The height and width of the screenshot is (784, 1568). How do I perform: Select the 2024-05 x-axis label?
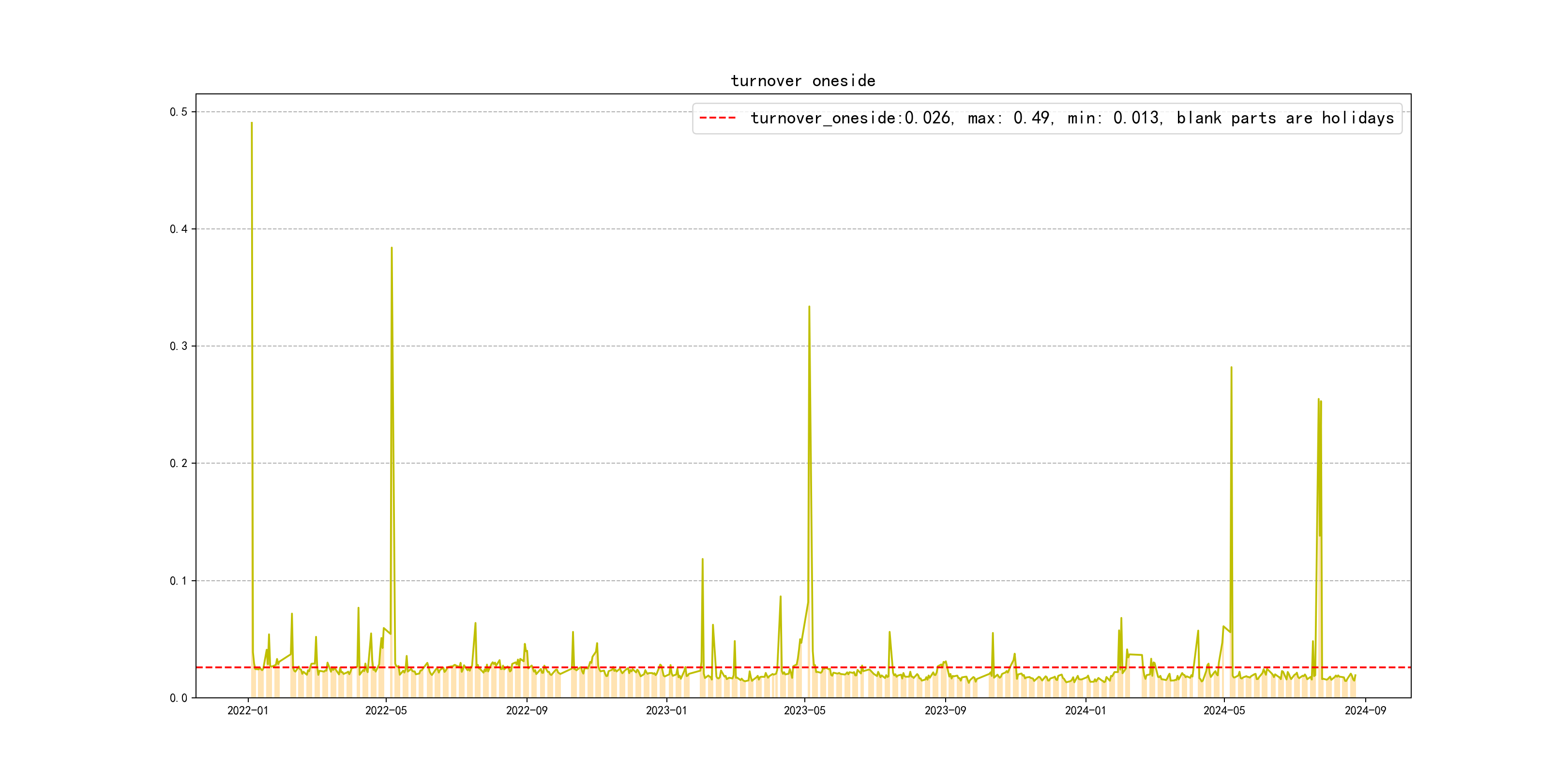point(1224,710)
